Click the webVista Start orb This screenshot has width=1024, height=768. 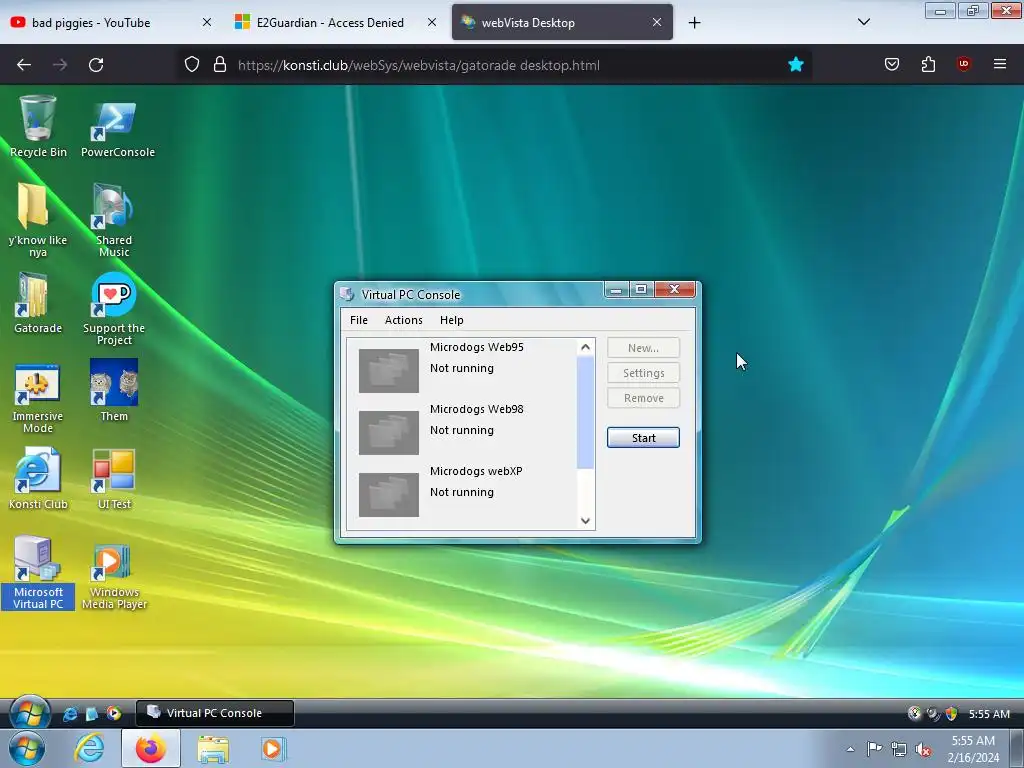click(x=29, y=712)
